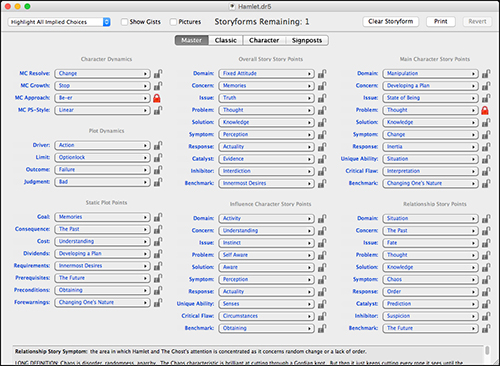Viewport: 500px width, 366px height.
Task: Open the Main Character Domain Manipulation dropdown
Action: click(x=430, y=73)
